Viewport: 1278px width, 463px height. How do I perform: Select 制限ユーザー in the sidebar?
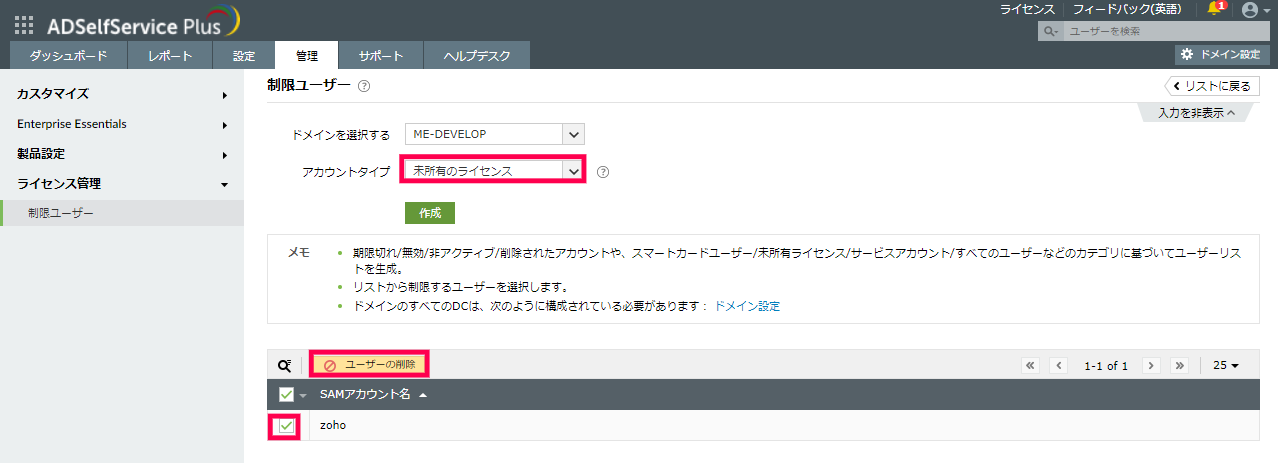[x=122, y=213]
